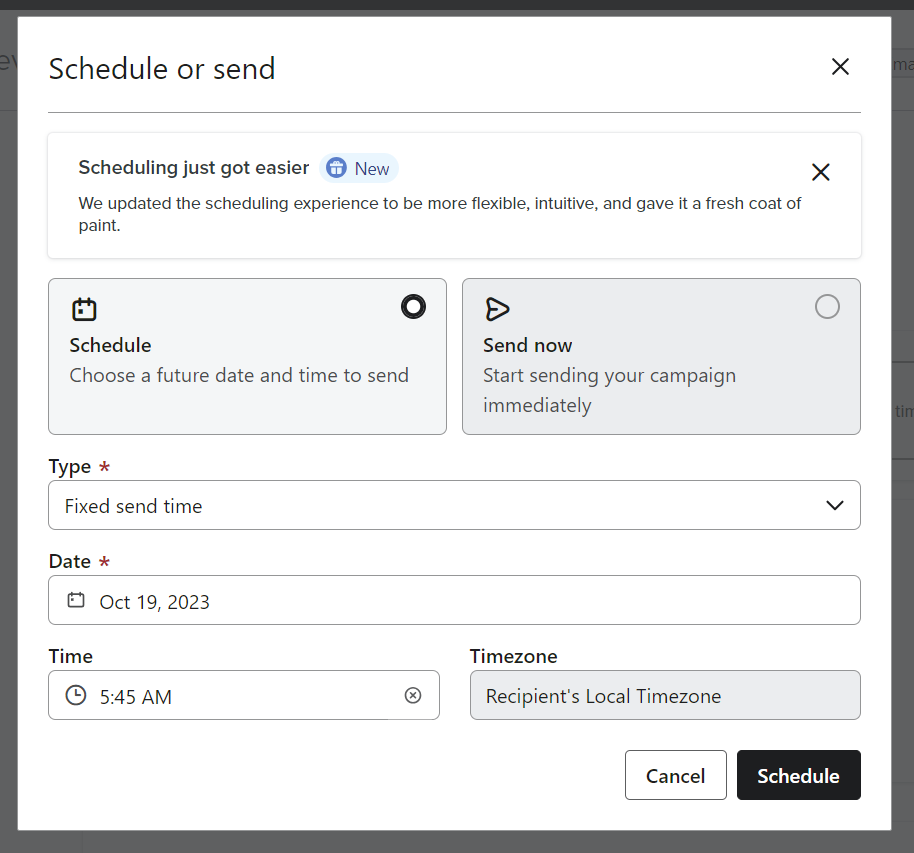
Task: Click the calendar icon on Schedule card
Action: point(84,309)
